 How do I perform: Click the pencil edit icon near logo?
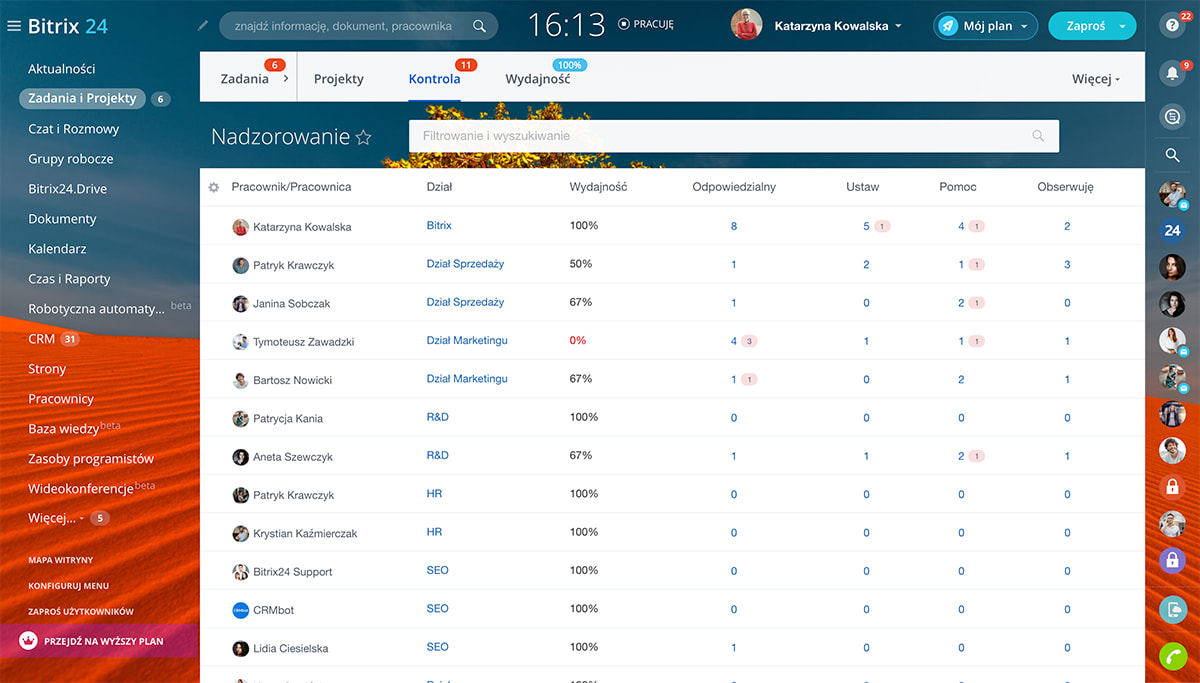point(203,26)
